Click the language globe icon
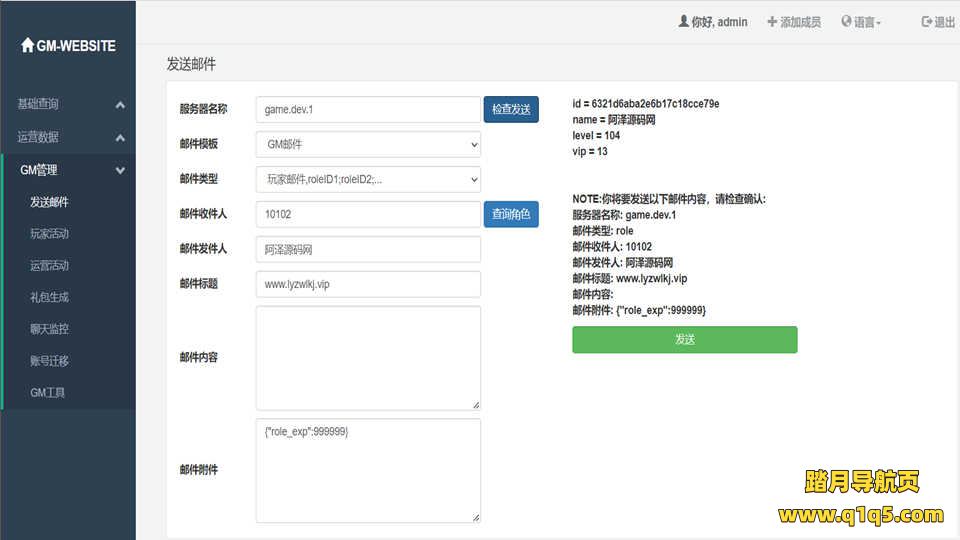 (x=846, y=22)
